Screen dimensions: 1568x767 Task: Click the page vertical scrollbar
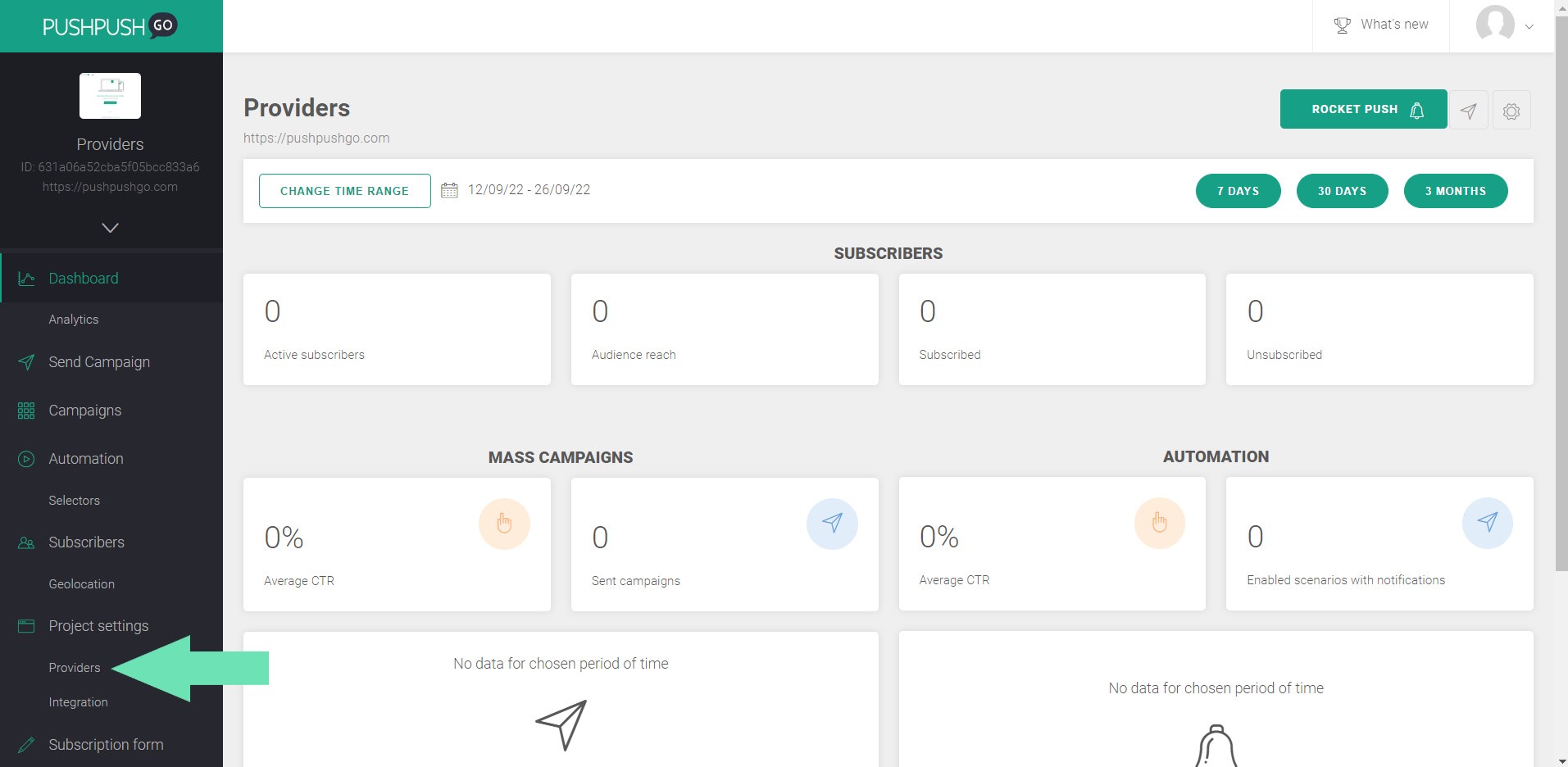coord(1561,295)
